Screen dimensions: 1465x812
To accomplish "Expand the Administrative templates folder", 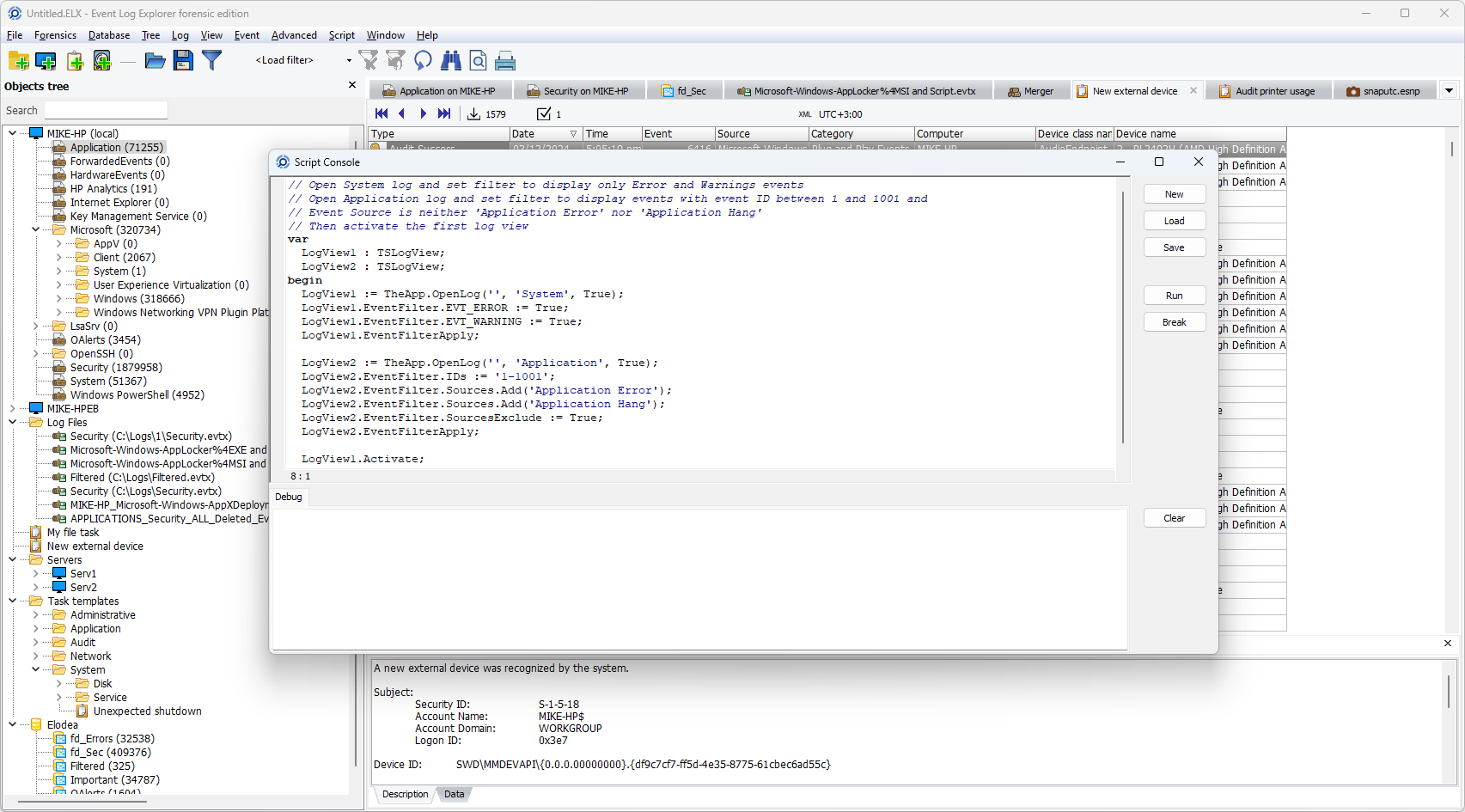I will [x=35, y=614].
